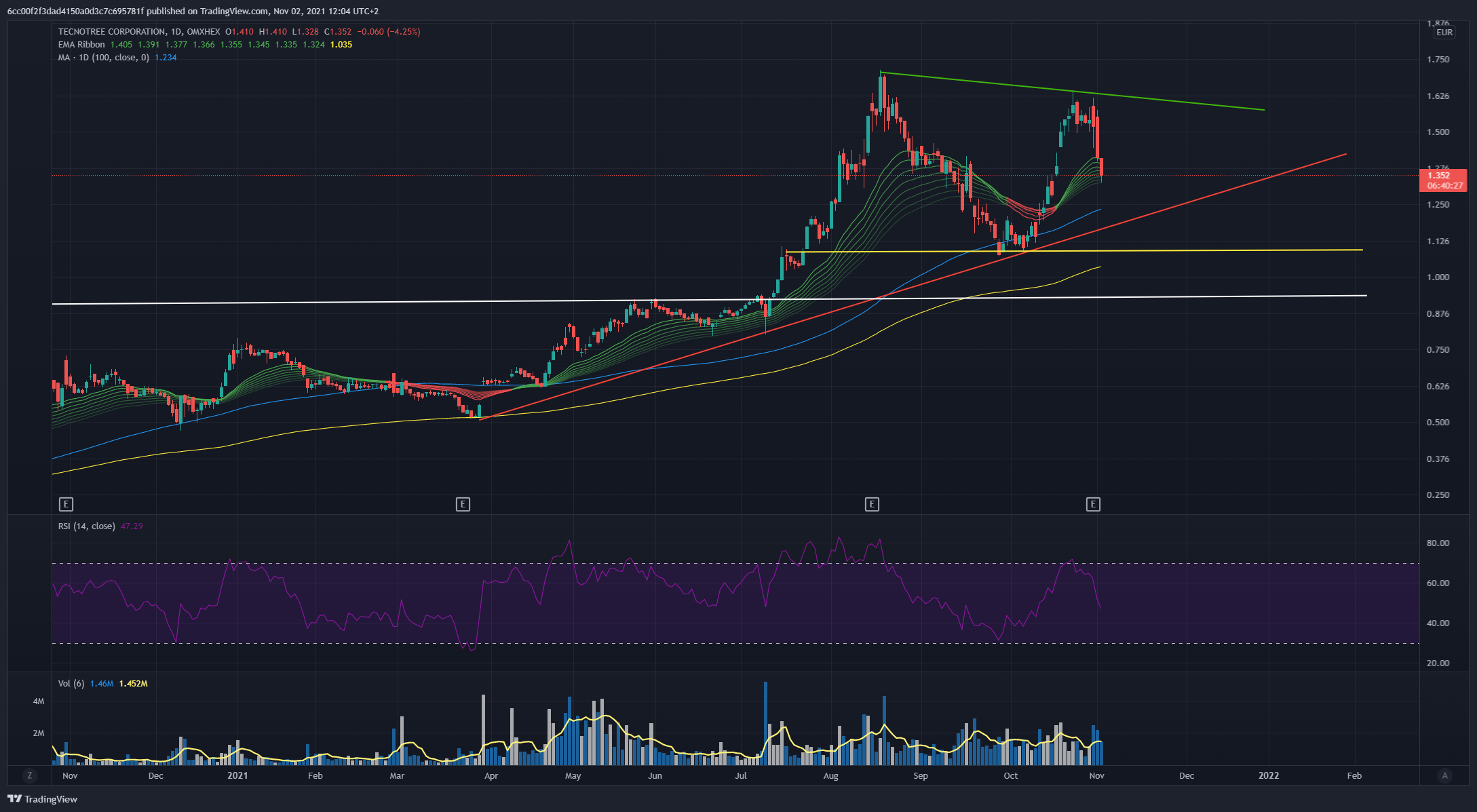Select the RSI (14, close) legend
This screenshot has height=812, width=1477.
(x=86, y=526)
